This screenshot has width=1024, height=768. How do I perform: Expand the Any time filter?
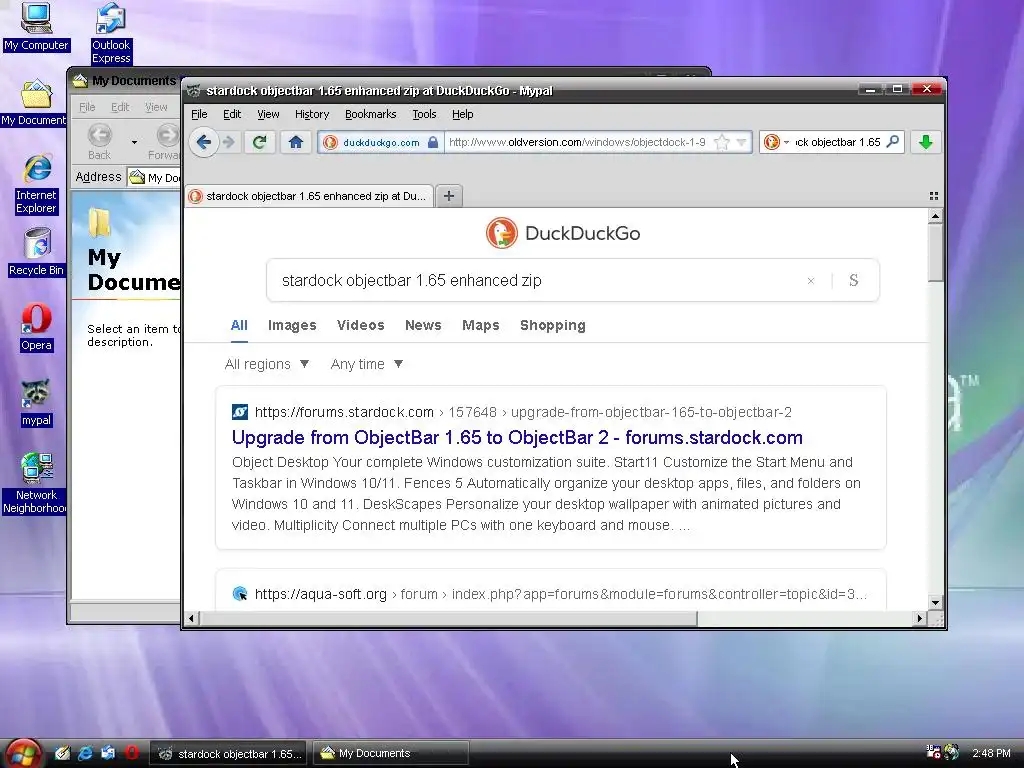[366, 364]
